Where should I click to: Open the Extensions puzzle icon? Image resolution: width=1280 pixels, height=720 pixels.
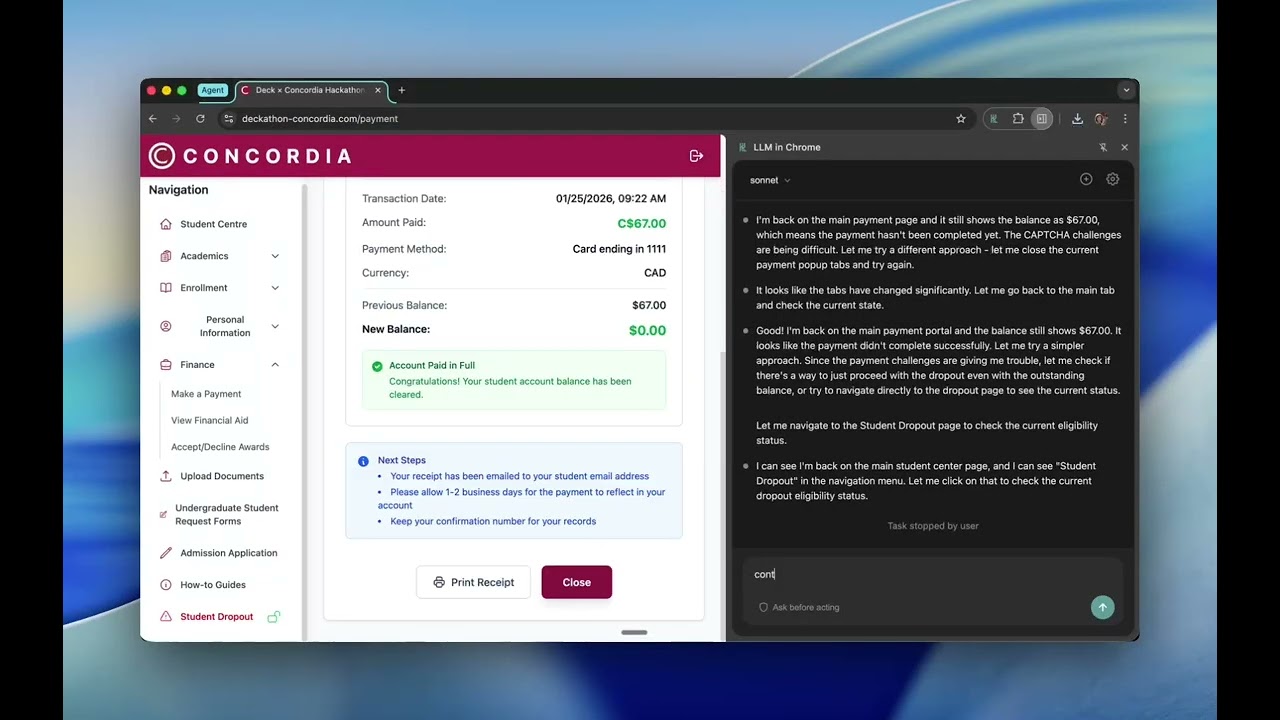tap(1018, 118)
